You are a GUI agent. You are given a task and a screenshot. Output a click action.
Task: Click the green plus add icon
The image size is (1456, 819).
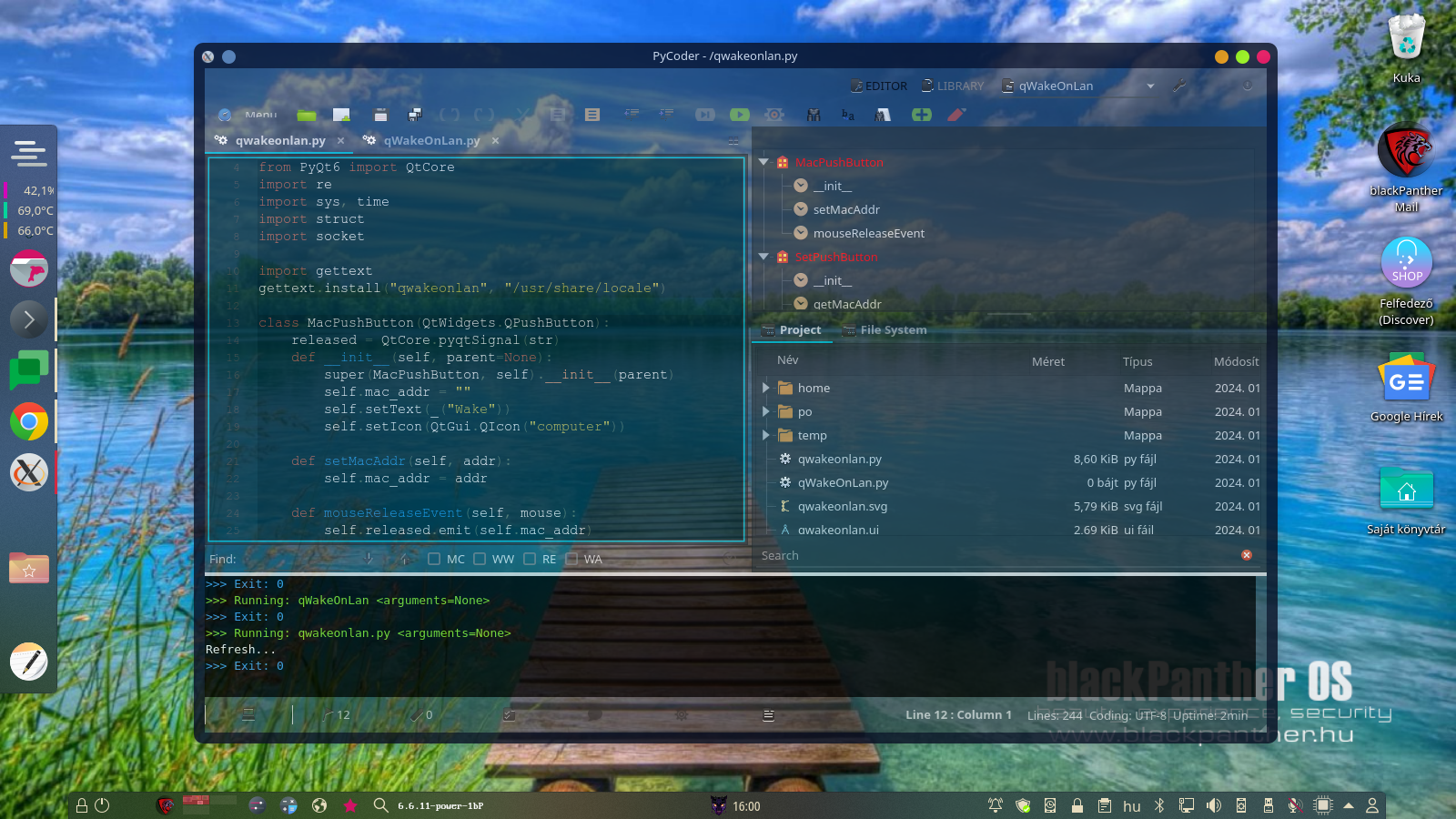pos(922,115)
